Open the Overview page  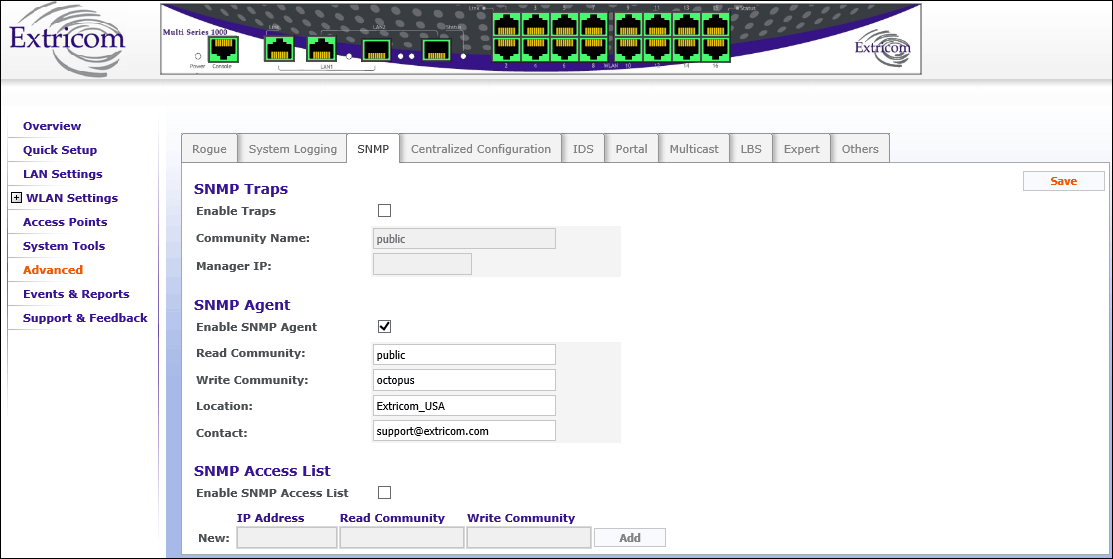[x=52, y=126]
